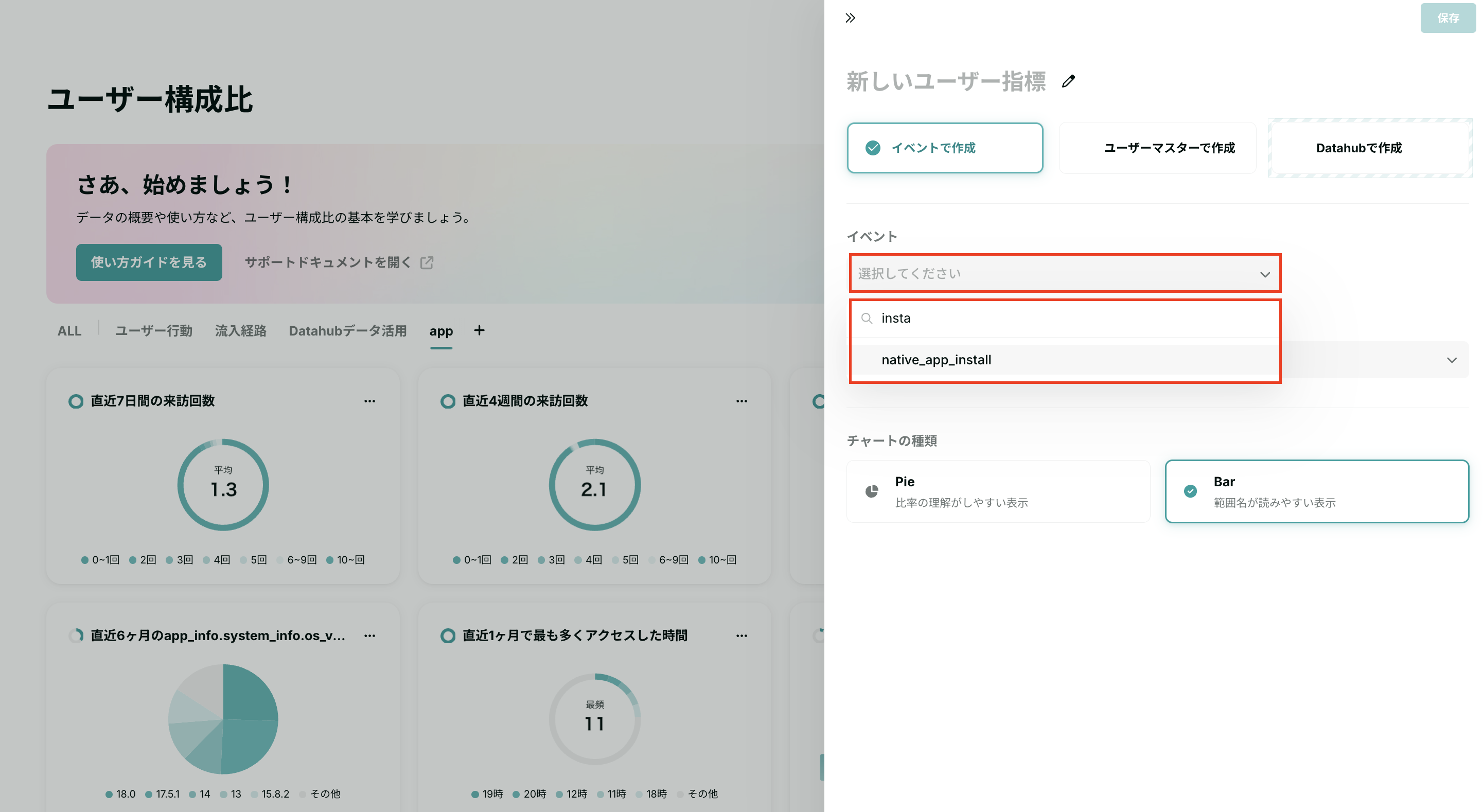1483x812 pixels.
Task: Toggle 3回 legend in 直近4週間 card
Action: (551, 560)
